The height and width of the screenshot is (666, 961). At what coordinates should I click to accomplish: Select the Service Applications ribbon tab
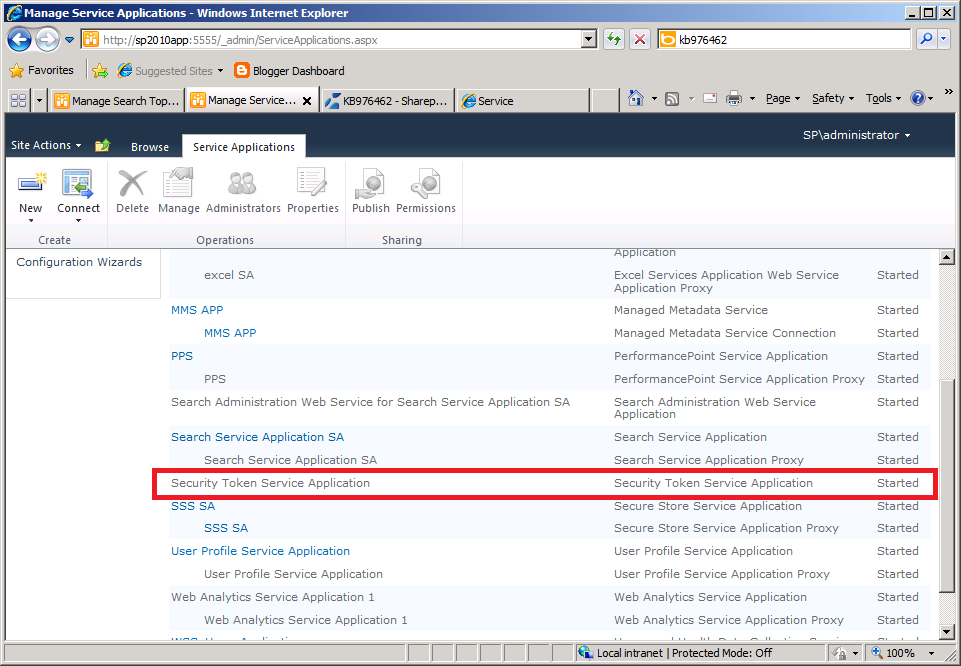[x=244, y=147]
